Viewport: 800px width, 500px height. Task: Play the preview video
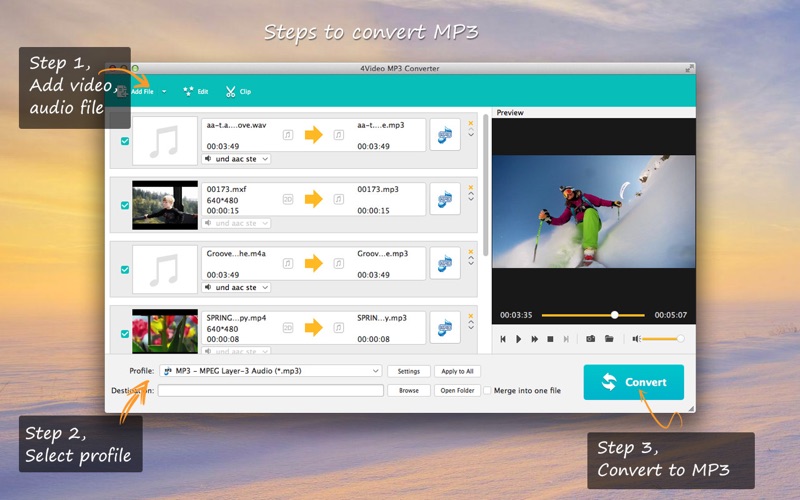[518, 339]
